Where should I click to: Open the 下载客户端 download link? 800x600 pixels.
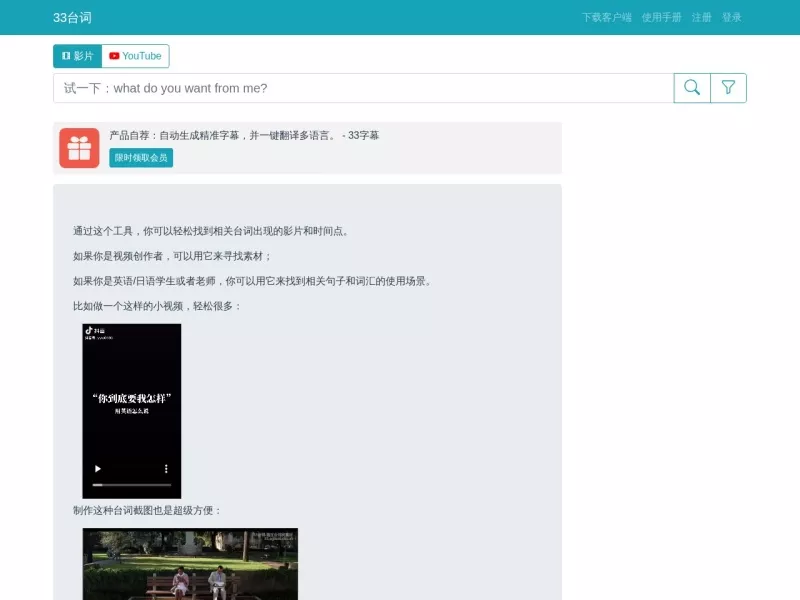tap(607, 17)
